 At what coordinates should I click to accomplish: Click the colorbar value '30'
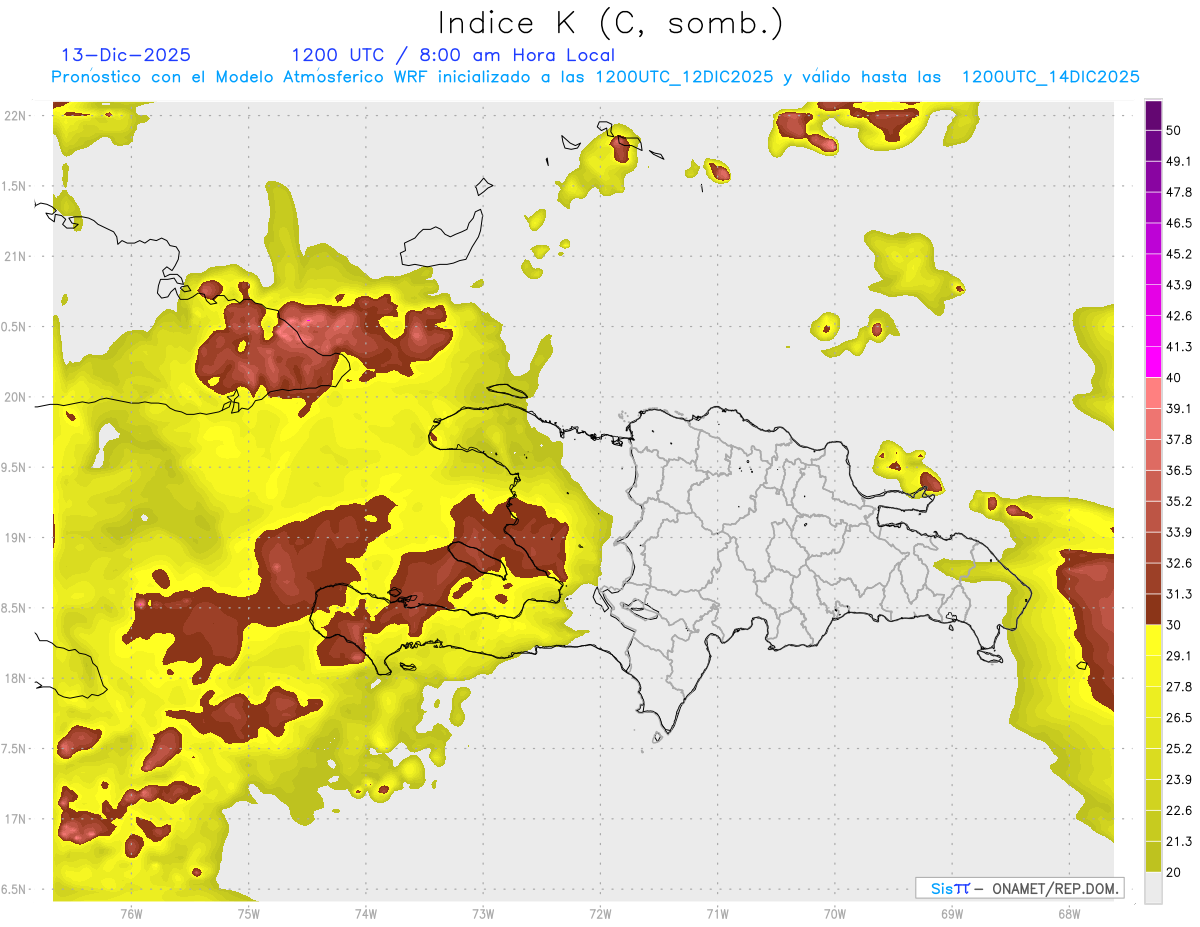click(x=1175, y=625)
